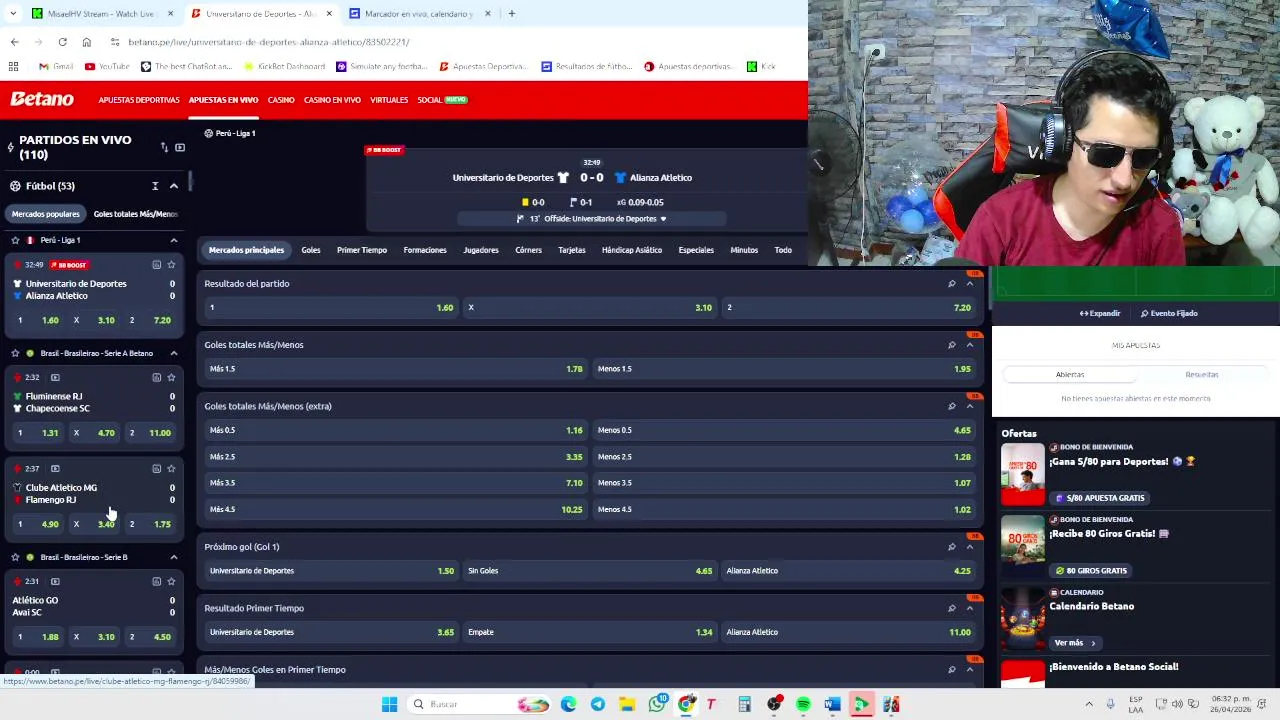The width and height of the screenshot is (1280, 720).
Task: Click pin icon on Resultado del partido
Action: (951, 284)
